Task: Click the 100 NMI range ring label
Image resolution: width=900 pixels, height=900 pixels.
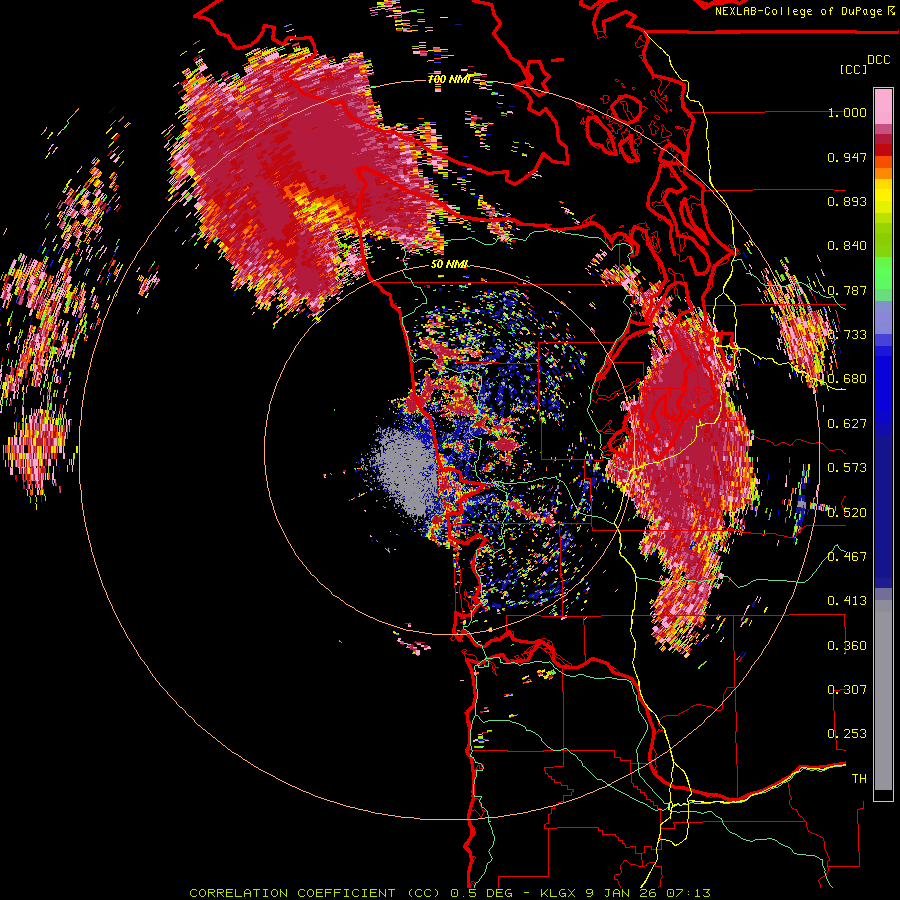Action: tap(449, 79)
